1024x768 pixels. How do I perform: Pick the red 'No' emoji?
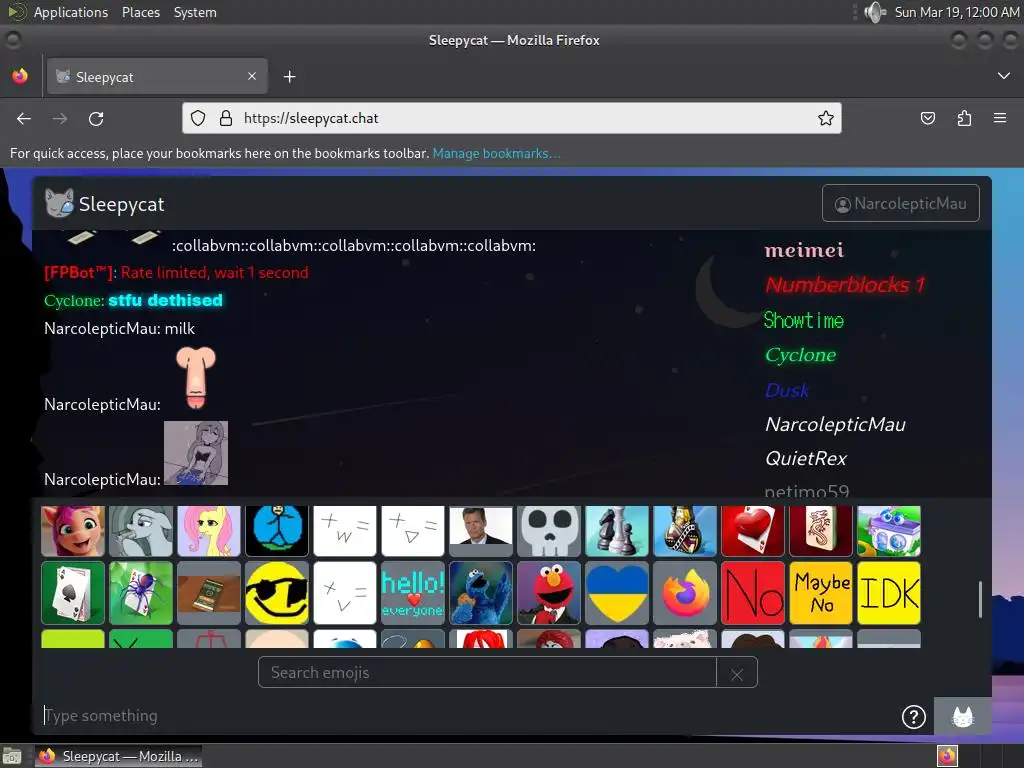pyautogui.click(x=753, y=593)
